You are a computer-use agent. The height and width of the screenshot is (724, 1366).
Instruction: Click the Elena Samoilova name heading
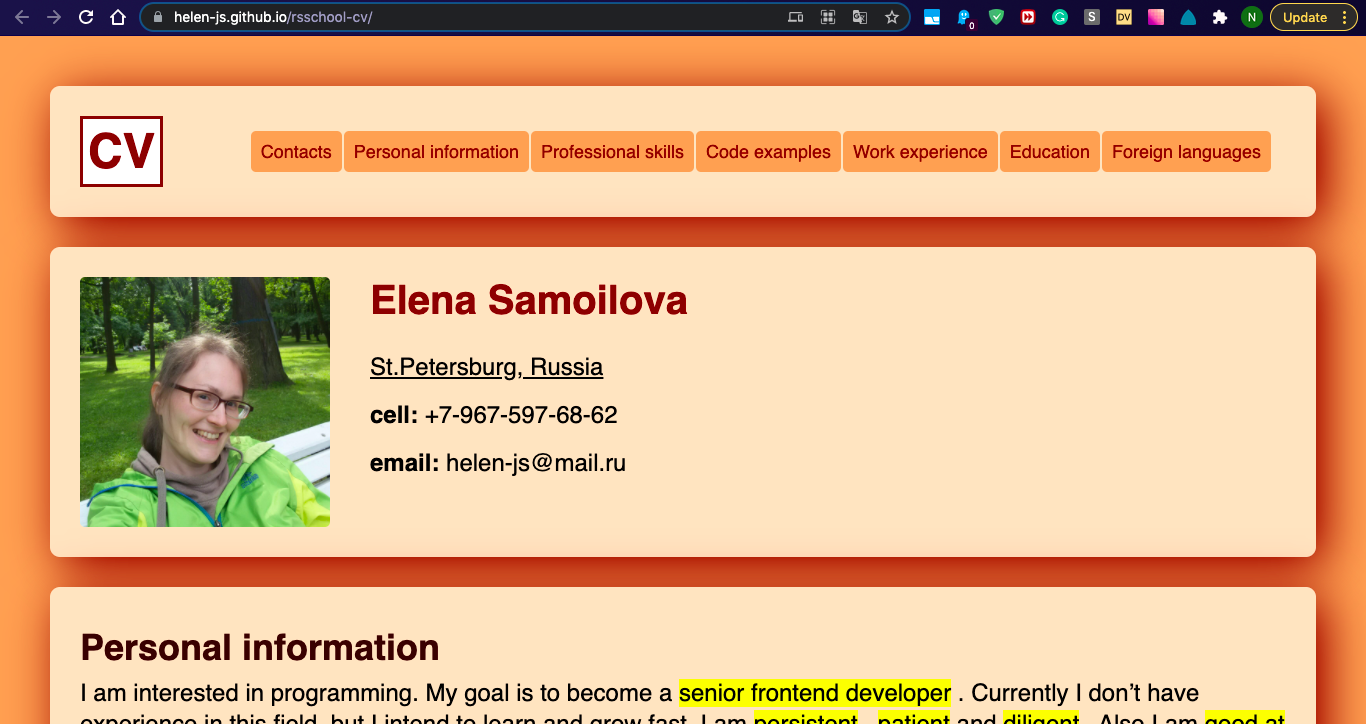[x=529, y=300]
